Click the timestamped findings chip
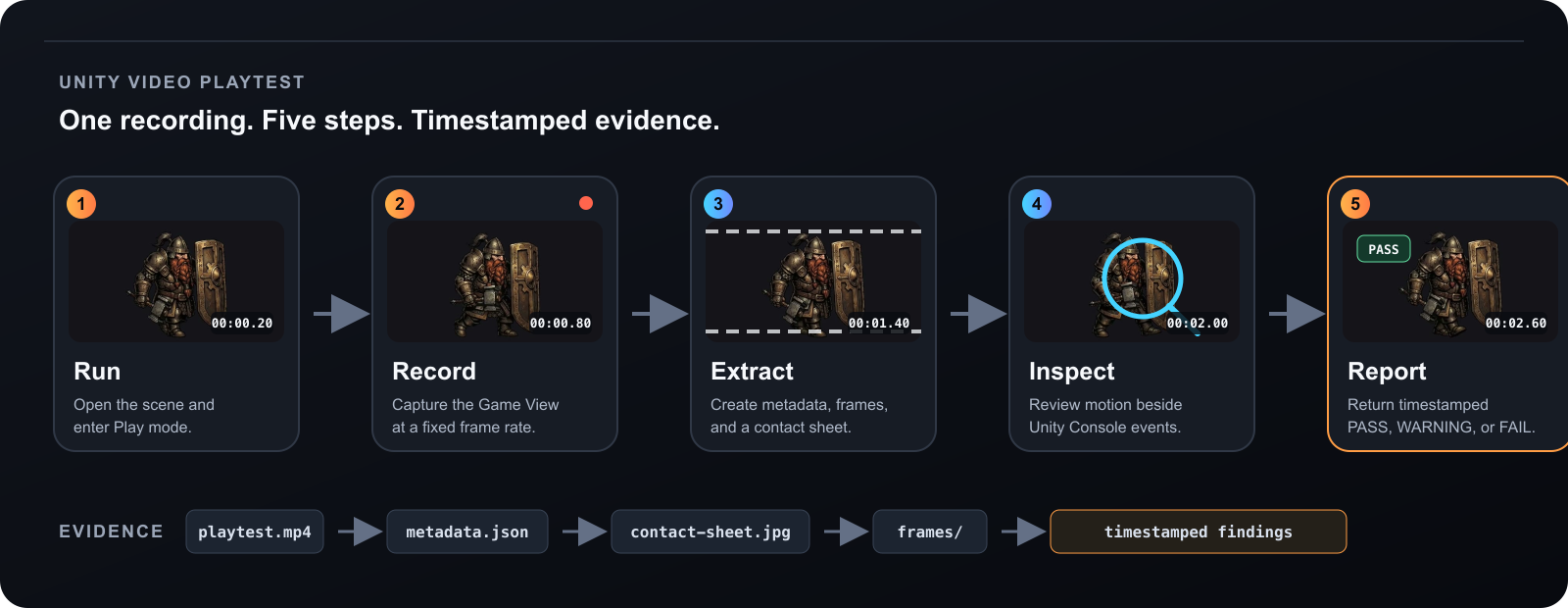Screen dimensions: 1568x608 [1199, 532]
